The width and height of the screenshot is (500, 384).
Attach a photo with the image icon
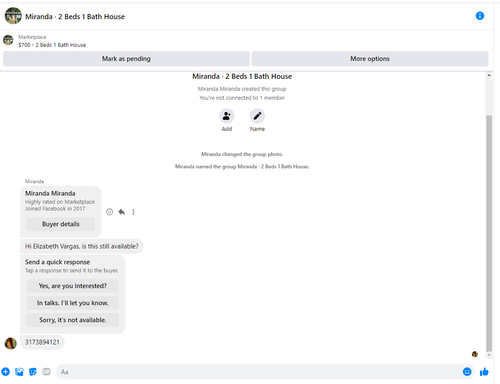tap(19, 371)
